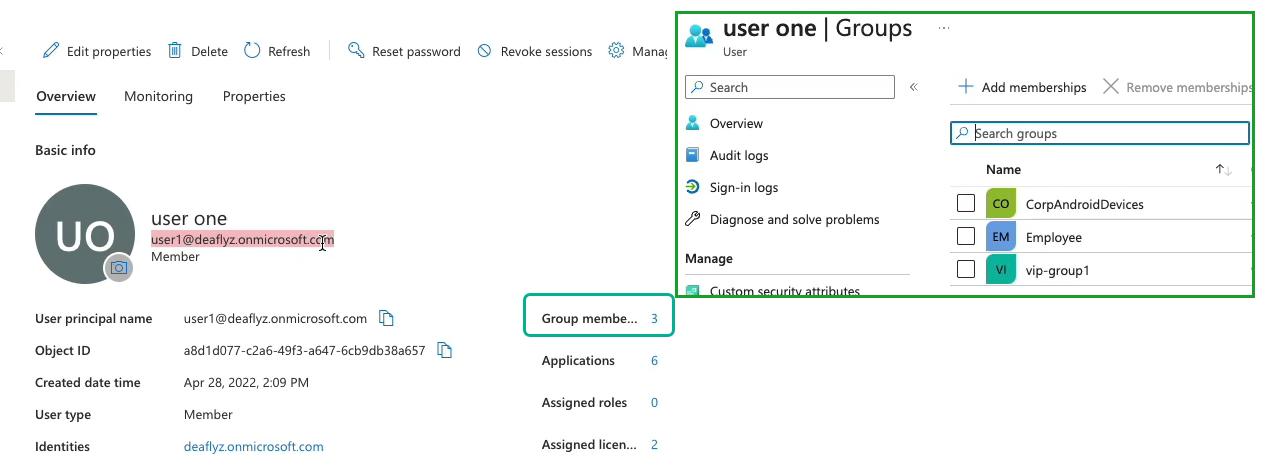Open the deaflyz.onmicrosoft.com identities link
The width and height of the screenshot is (1272, 473).
254,447
